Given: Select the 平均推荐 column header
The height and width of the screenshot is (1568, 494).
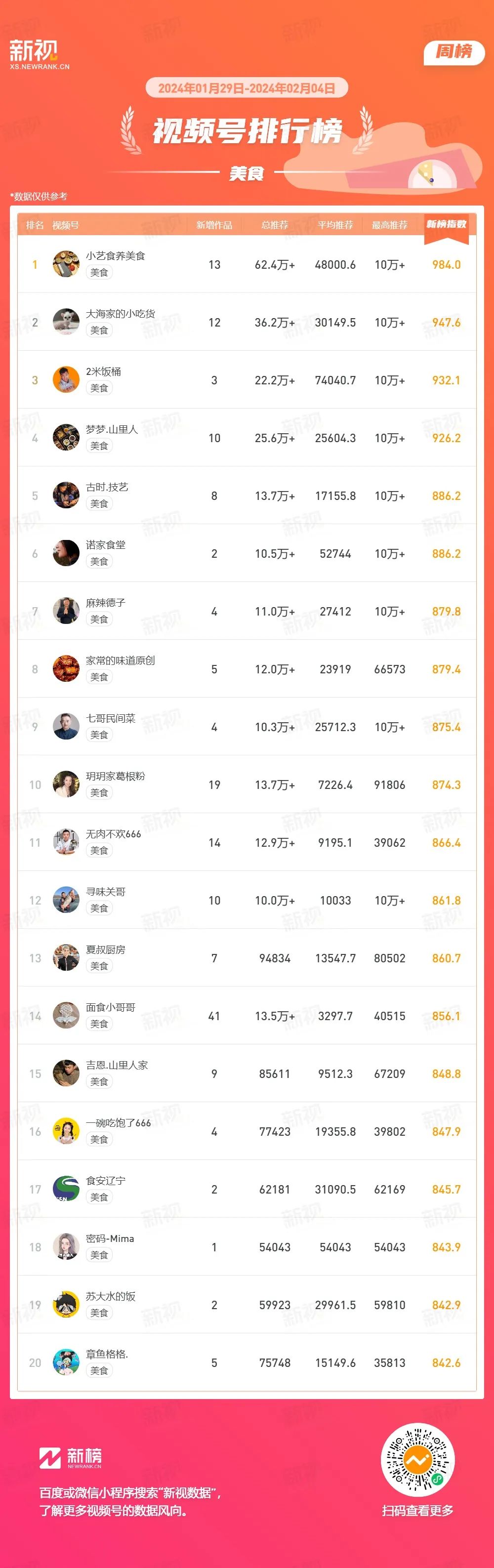Looking at the screenshot, I should click(335, 225).
